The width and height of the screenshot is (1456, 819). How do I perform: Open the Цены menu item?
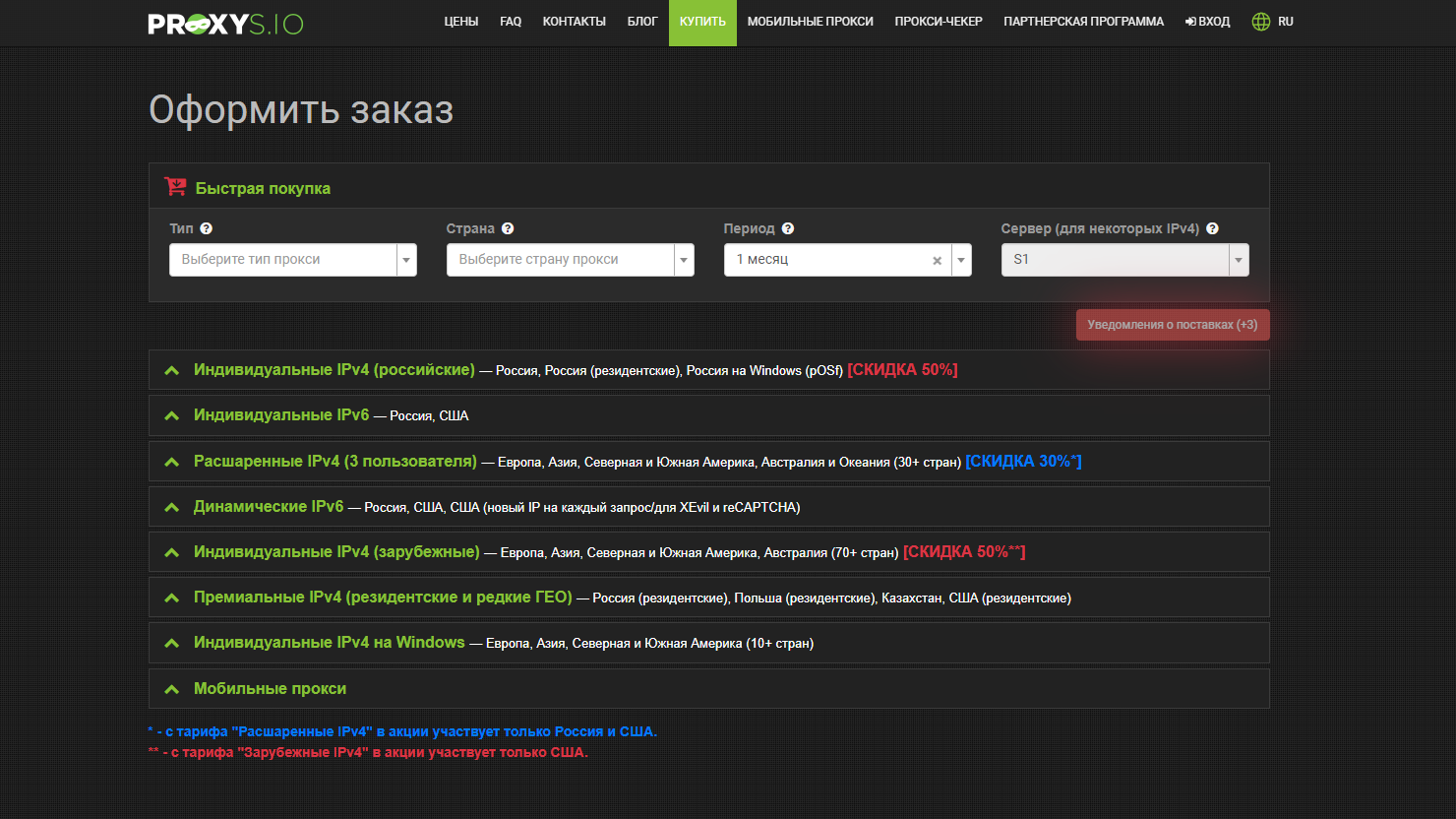point(461,22)
